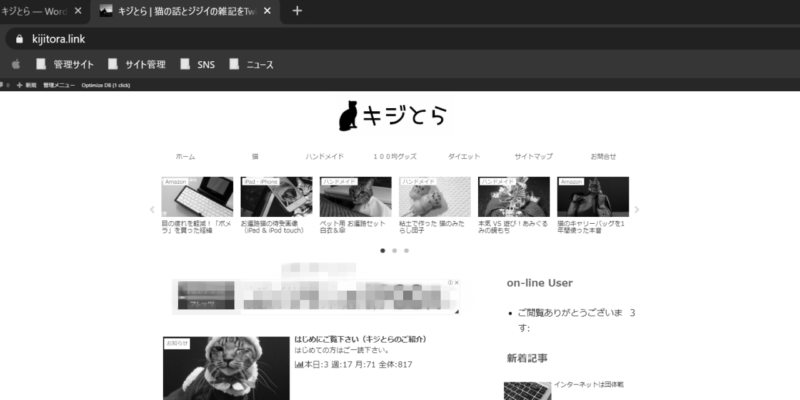Click the black cat logo icon
The height and width of the screenshot is (400, 800).
(x=348, y=116)
